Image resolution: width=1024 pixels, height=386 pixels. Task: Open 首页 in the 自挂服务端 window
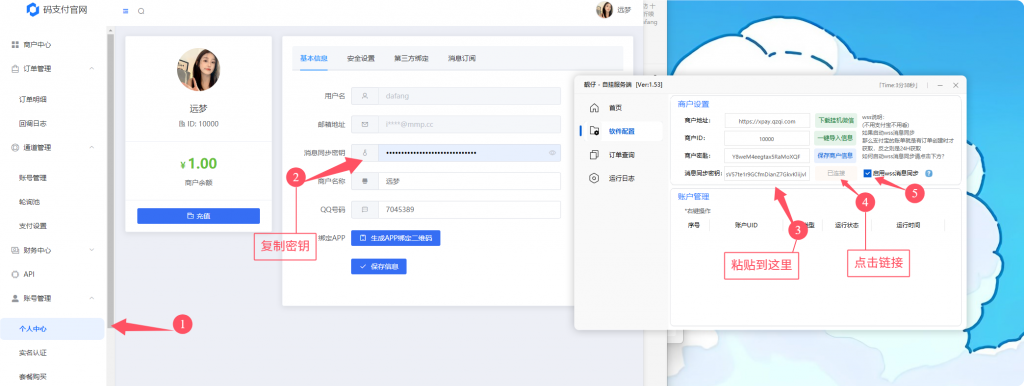pos(615,108)
